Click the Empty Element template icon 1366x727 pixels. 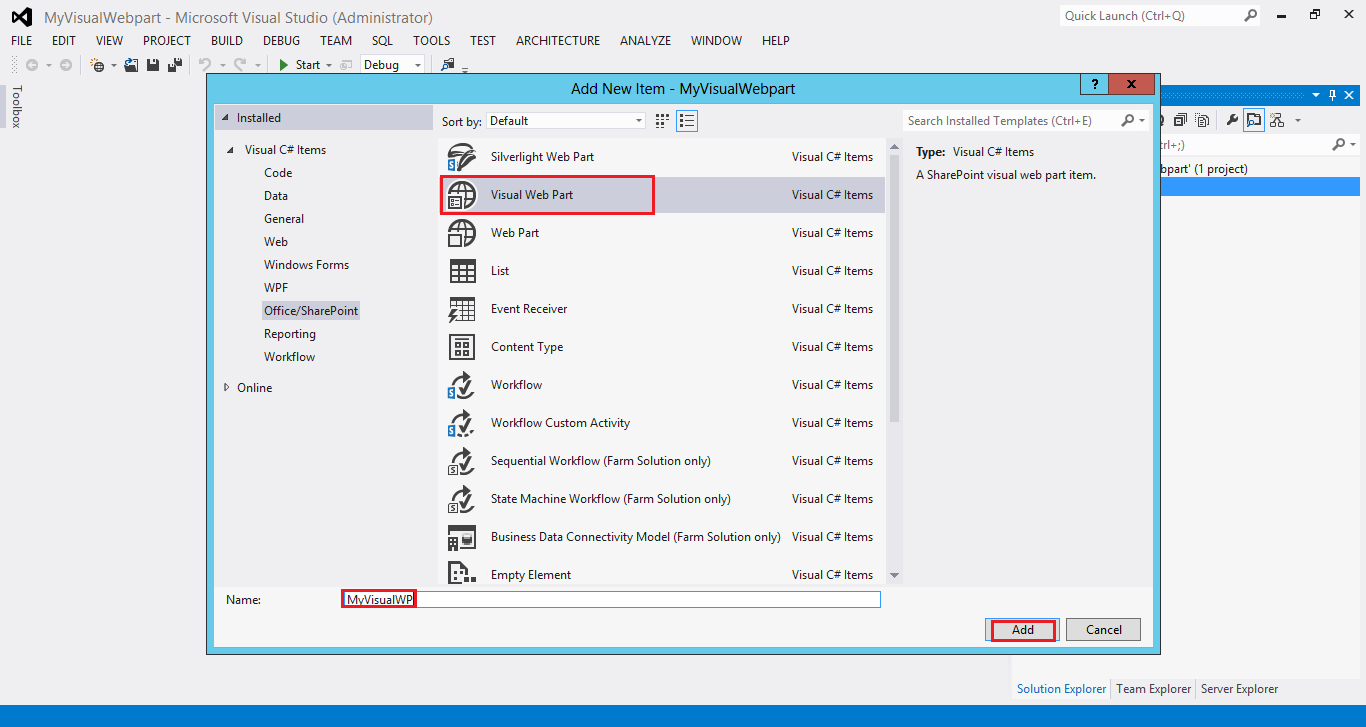(461, 574)
